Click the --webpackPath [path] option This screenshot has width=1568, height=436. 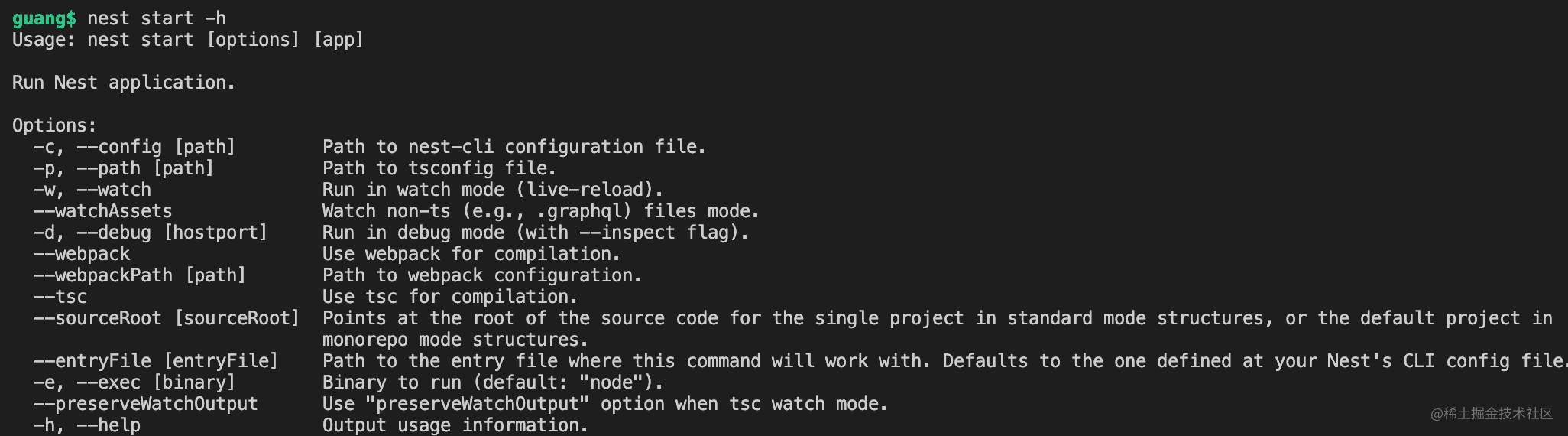click(140, 275)
